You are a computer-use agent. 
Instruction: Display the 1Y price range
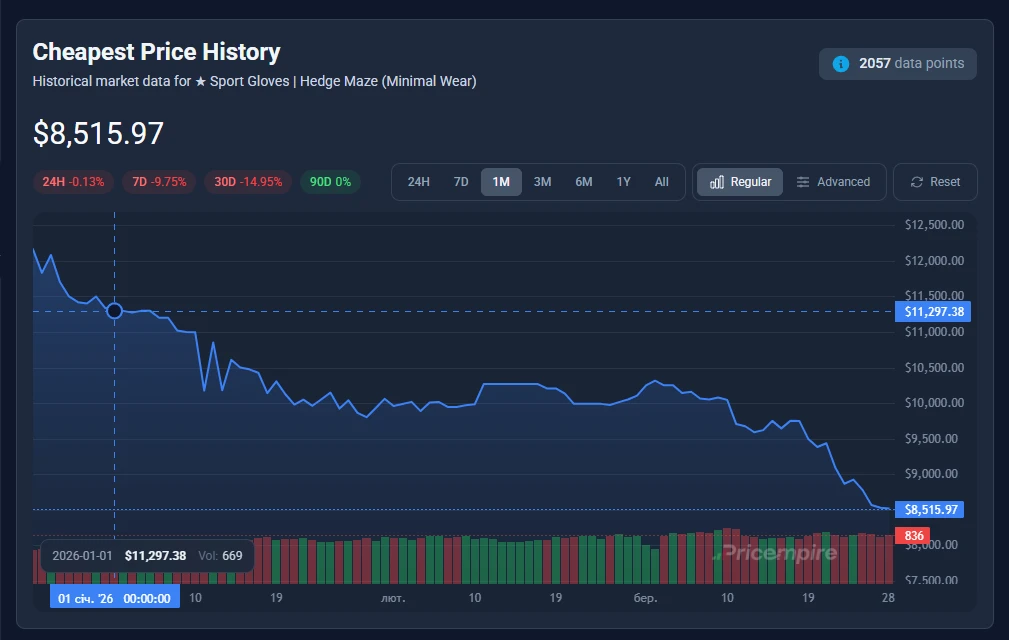(x=623, y=182)
